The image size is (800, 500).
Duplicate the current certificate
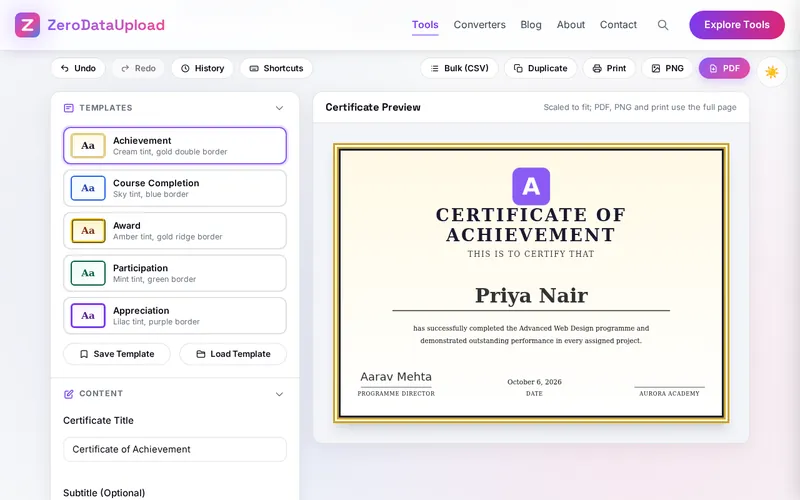540,68
